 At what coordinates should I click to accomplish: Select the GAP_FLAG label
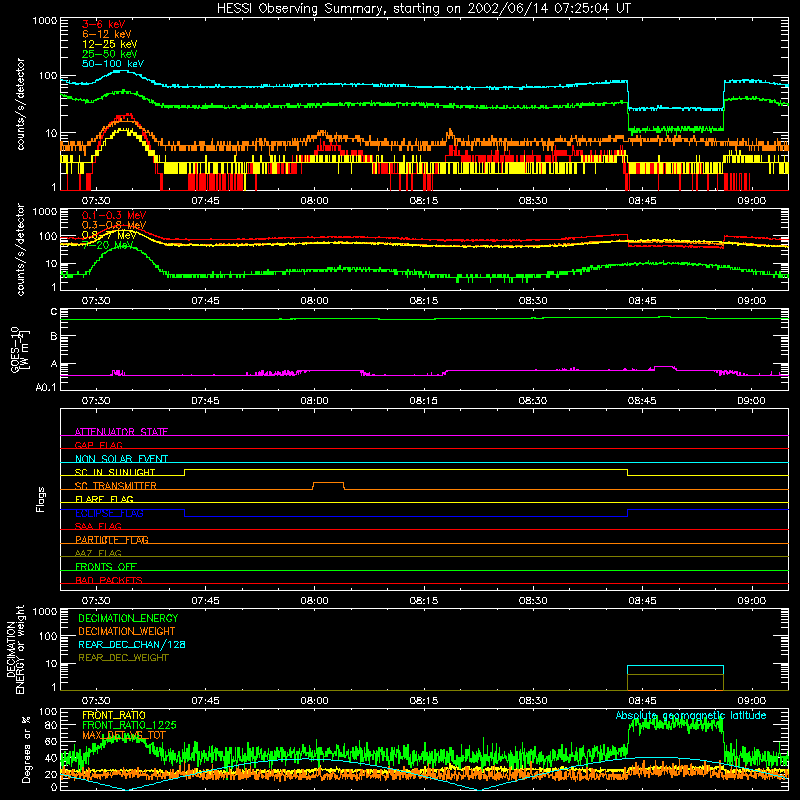(x=98, y=445)
